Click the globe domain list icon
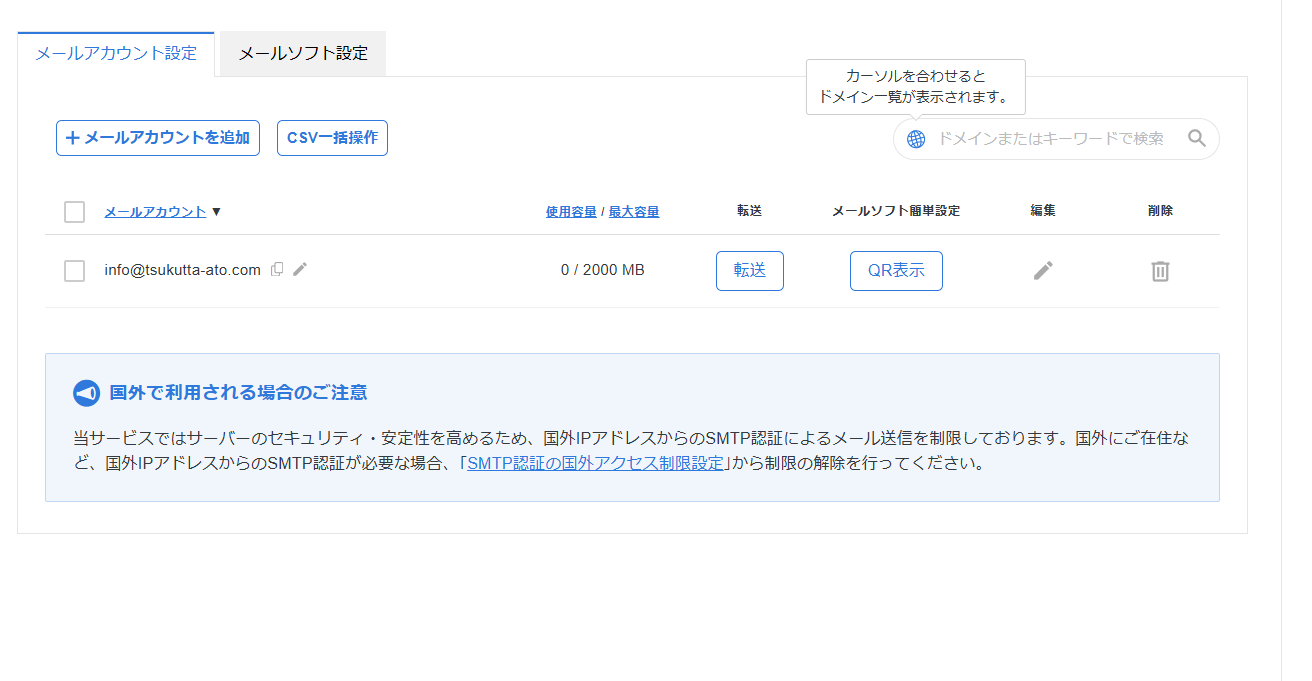This screenshot has height=681, width=1312. click(916, 139)
